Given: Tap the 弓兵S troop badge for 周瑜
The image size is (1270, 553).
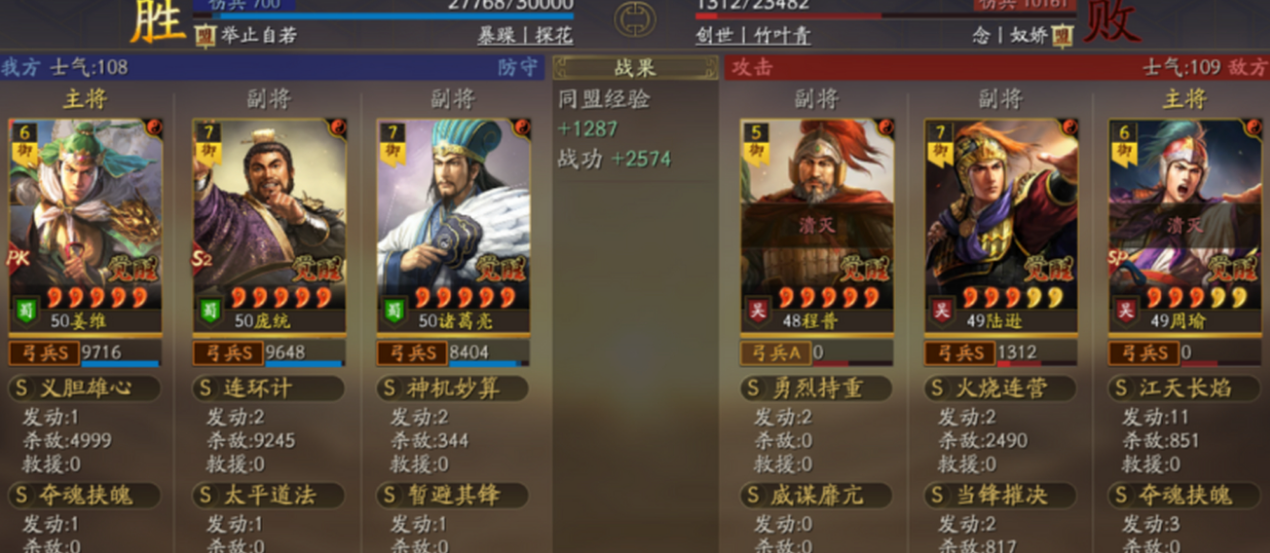Looking at the screenshot, I should click(x=1143, y=353).
